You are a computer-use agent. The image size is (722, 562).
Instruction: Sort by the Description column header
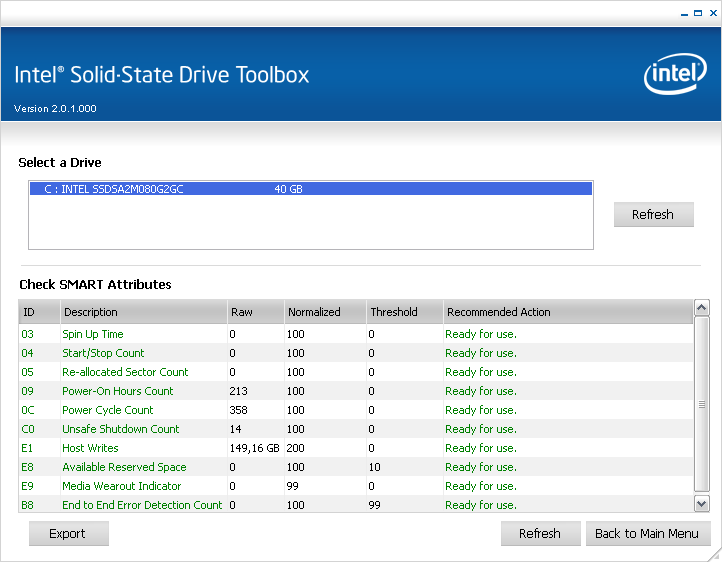[144, 312]
